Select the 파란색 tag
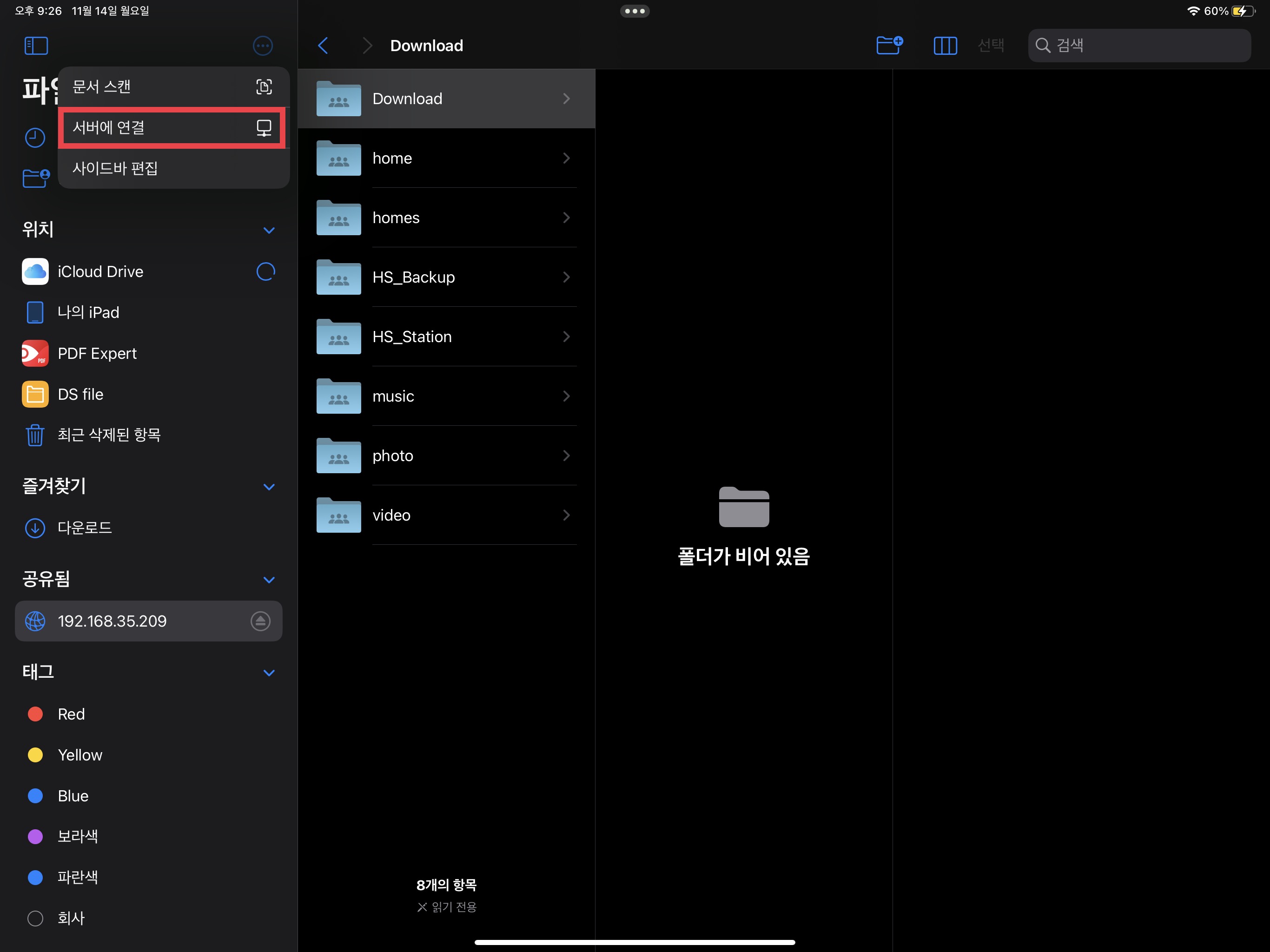 (x=148, y=877)
